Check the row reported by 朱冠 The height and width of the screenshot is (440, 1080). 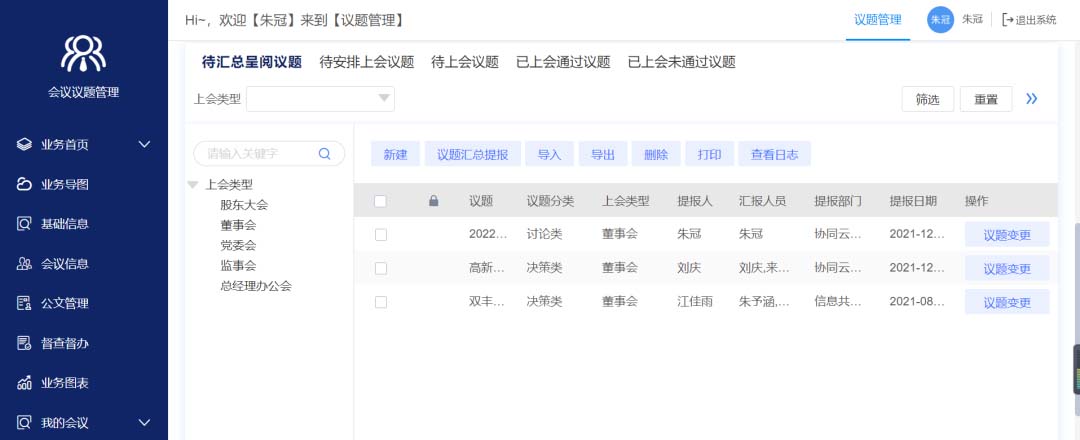coord(380,235)
